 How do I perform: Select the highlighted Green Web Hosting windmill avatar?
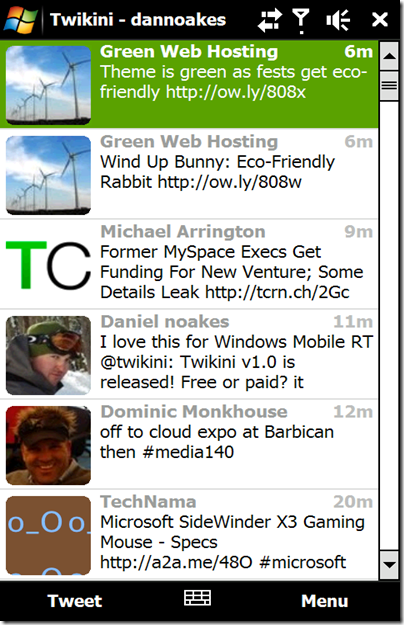(x=48, y=85)
